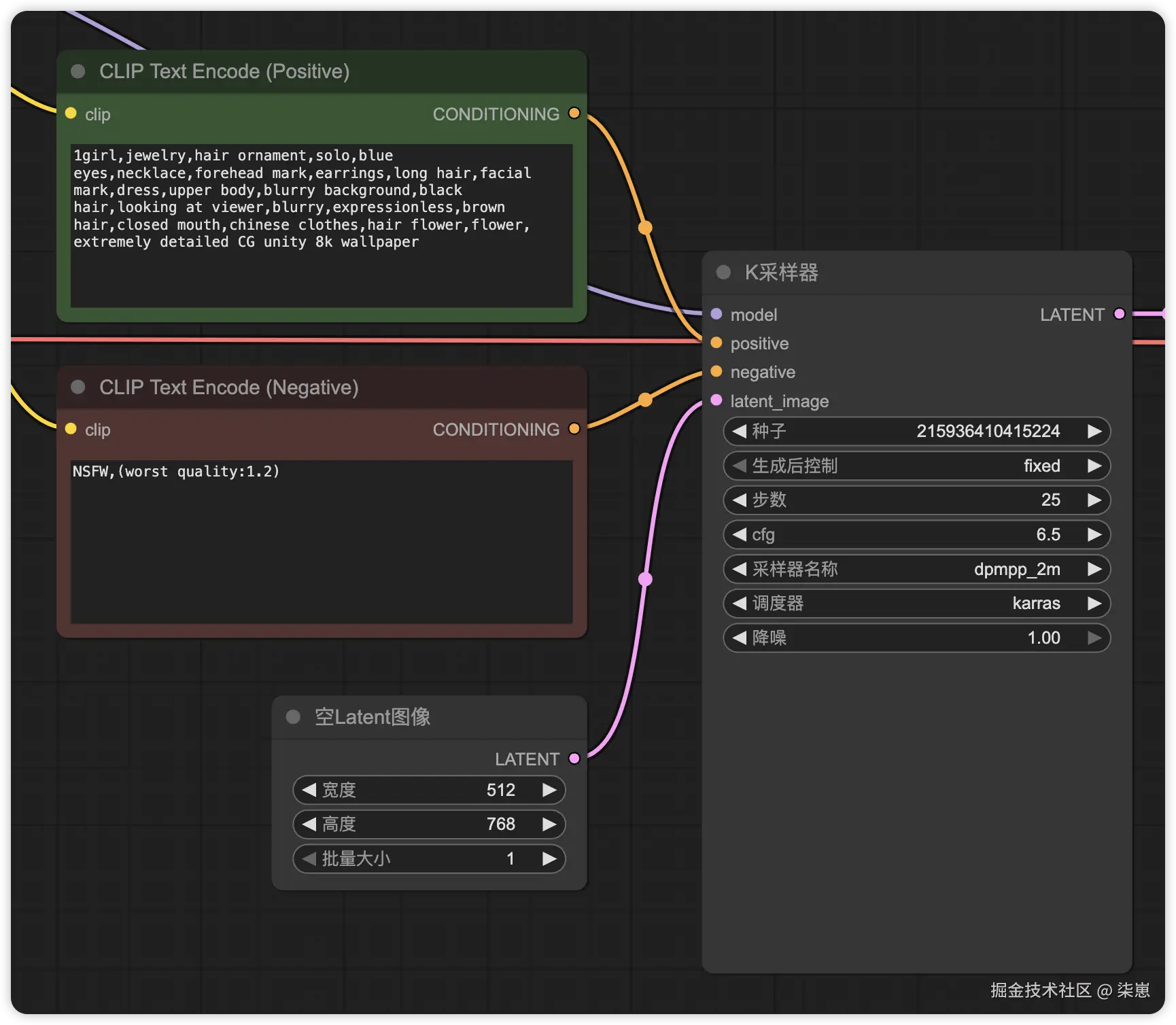This screenshot has width=1176, height=1025.
Task: Select previous 调度器 scheduler
Action: click(x=739, y=604)
